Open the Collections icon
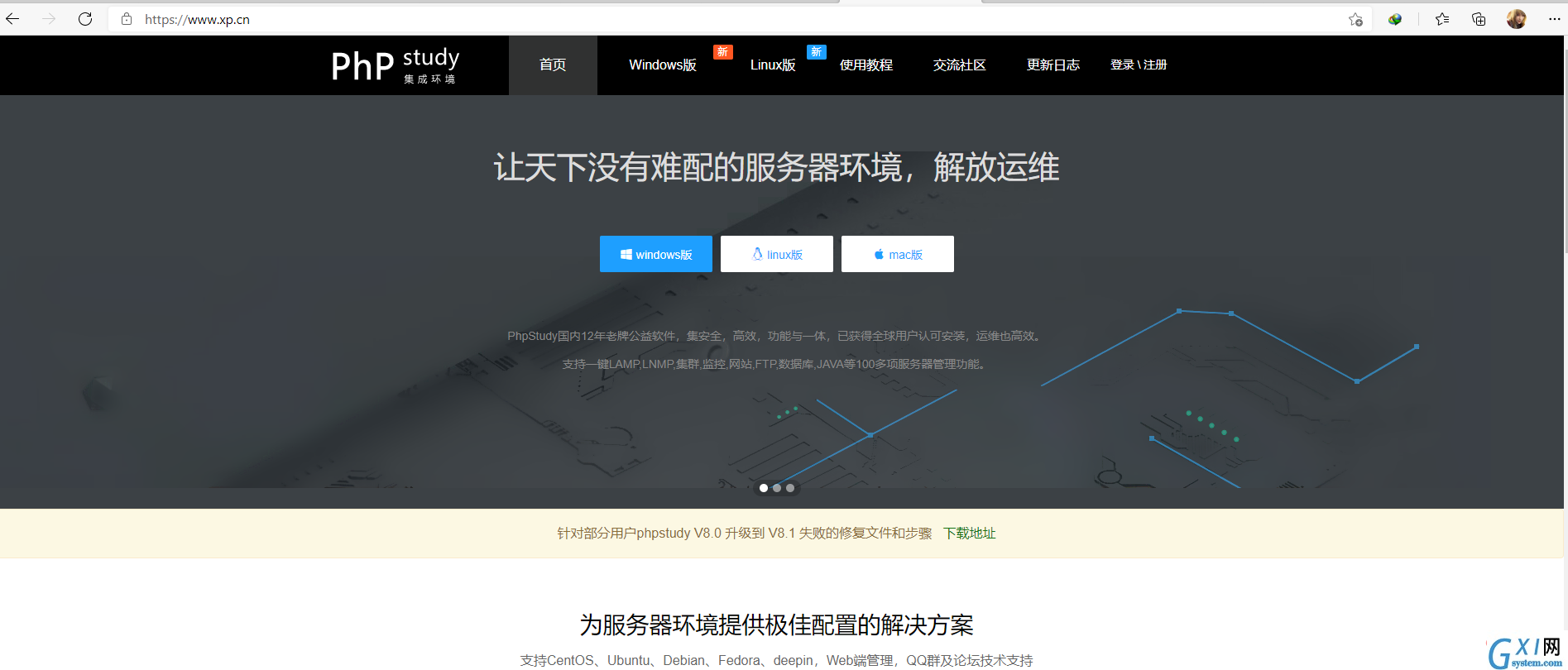This screenshot has height=670, width=1568. tap(1479, 19)
